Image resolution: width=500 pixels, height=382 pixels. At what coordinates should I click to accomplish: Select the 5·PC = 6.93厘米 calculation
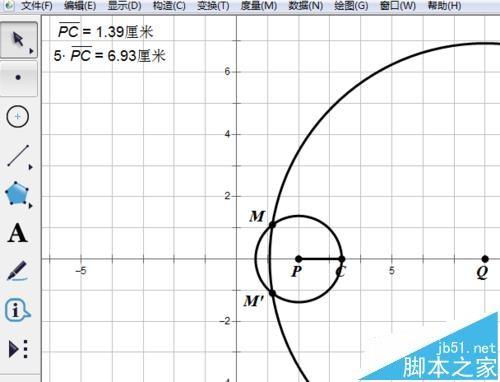110,55
